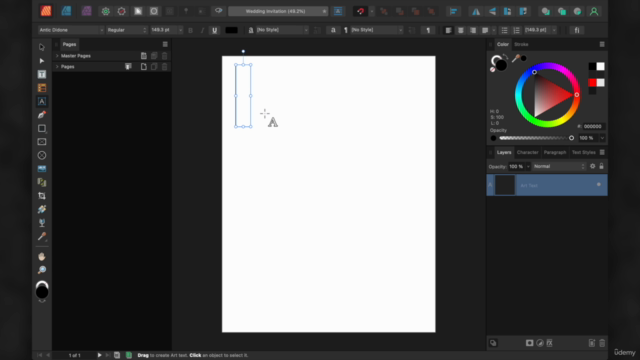Open the 149.3 pt font size dropdown
Viewport: 640px width, 360px height.
(x=167, y=30)
